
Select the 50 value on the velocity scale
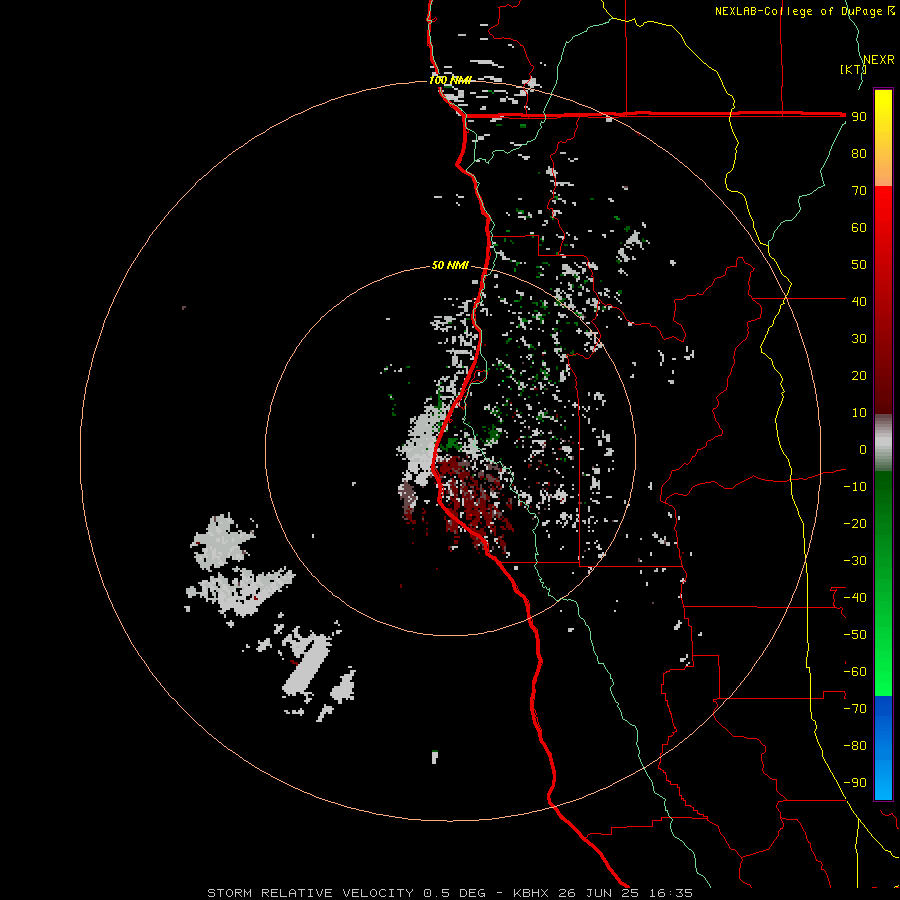click(x=859, y=265)
